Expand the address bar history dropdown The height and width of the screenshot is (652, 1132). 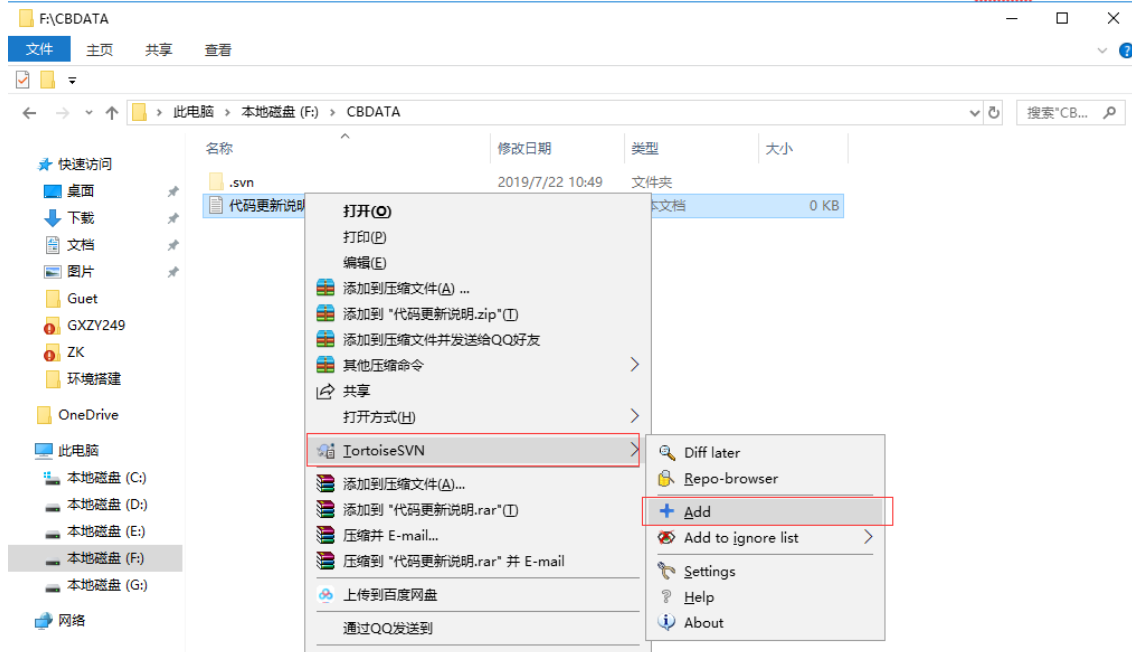click(x=975, y=113)
